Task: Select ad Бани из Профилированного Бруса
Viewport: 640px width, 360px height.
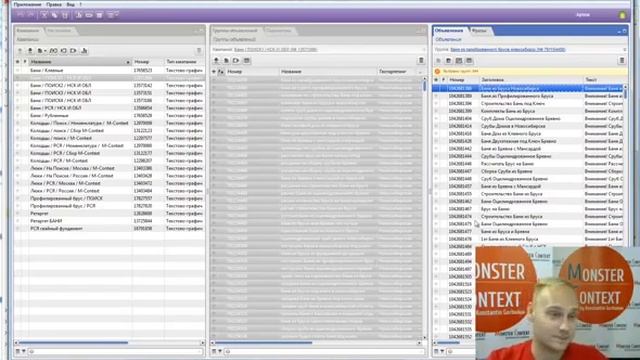Action: click(529, 96)
